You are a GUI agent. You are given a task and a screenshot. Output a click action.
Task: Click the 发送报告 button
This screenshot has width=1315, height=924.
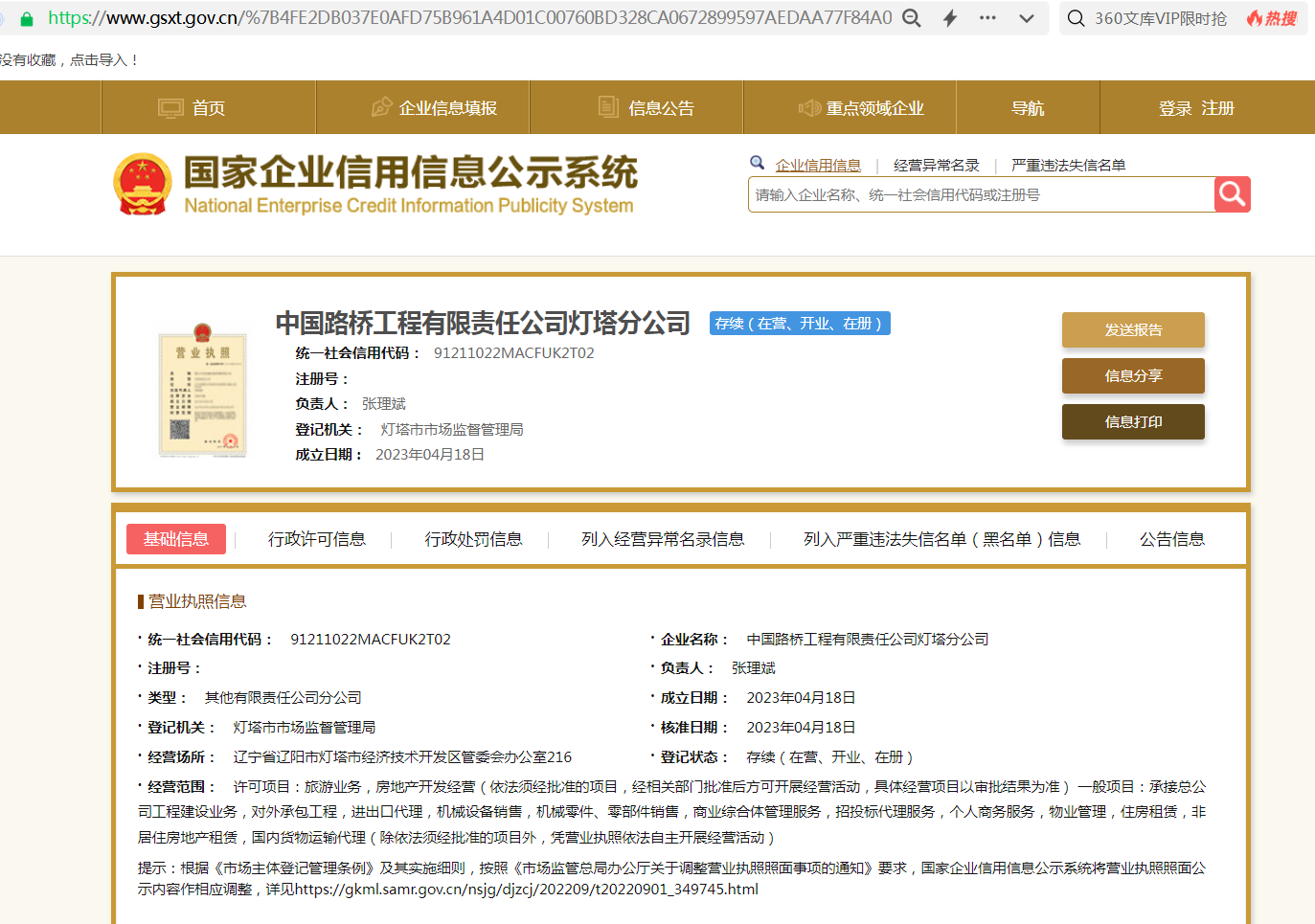coord(1133,330)
